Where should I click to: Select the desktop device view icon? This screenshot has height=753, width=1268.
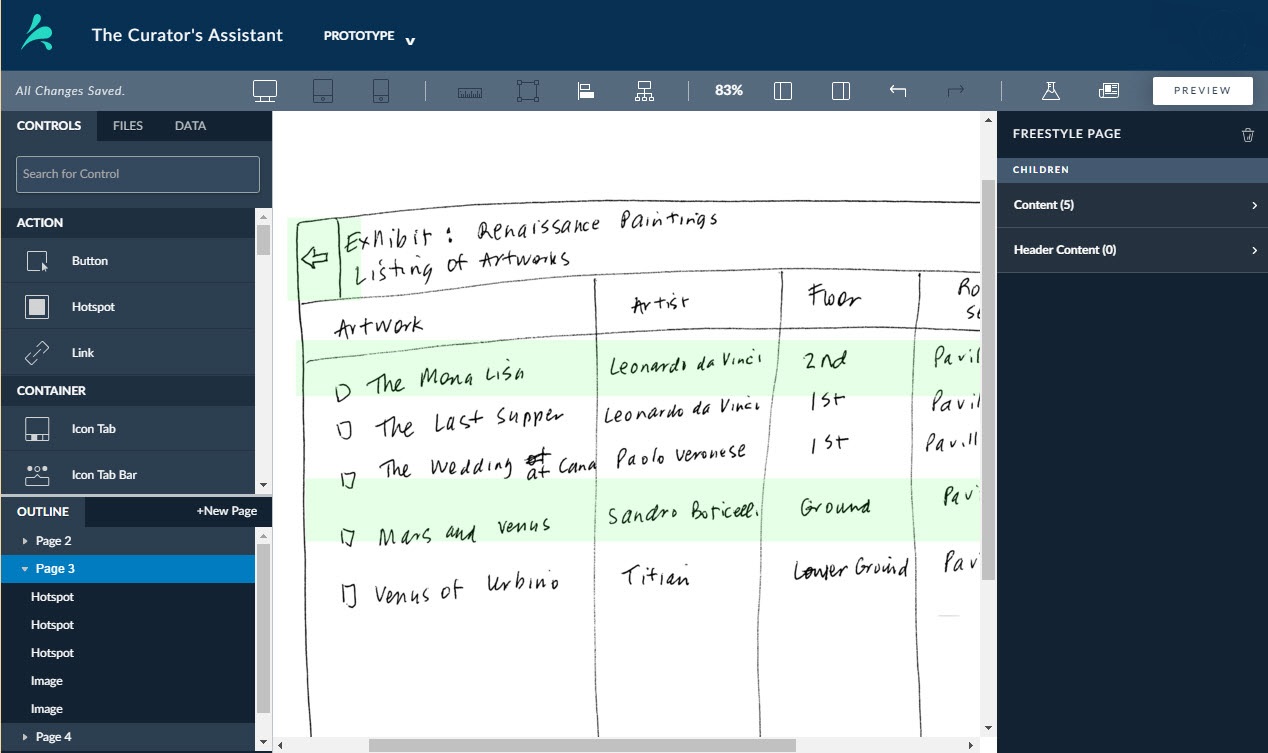click(265, 91)
